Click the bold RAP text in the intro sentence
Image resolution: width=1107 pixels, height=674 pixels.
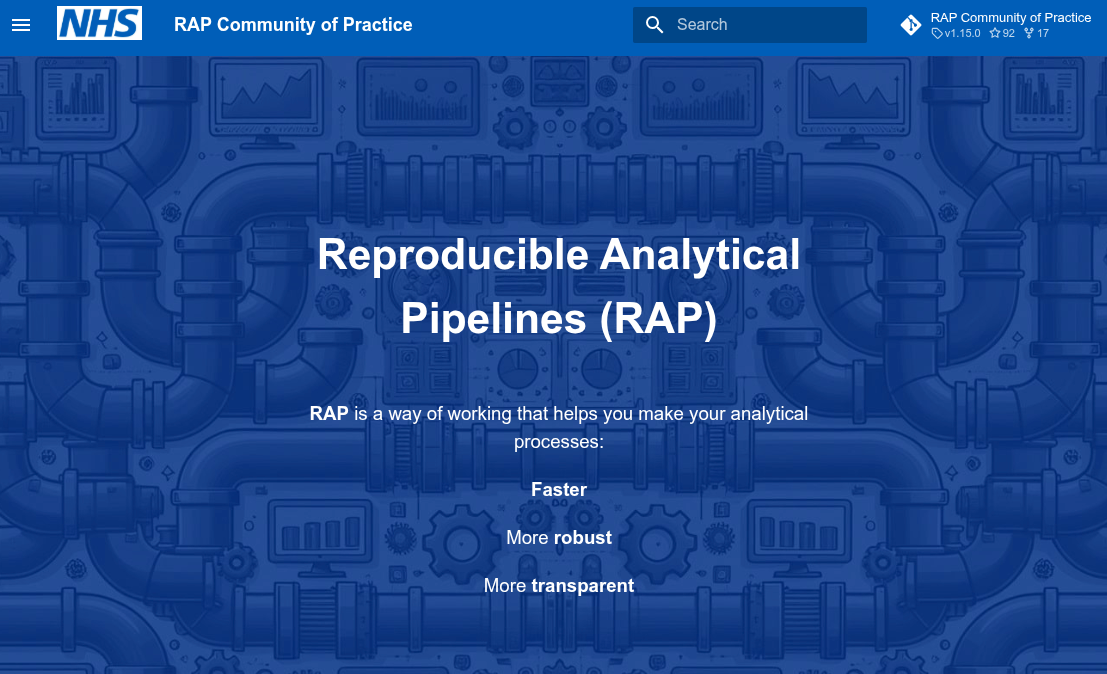pyautogui.click(x=328, y=413)
